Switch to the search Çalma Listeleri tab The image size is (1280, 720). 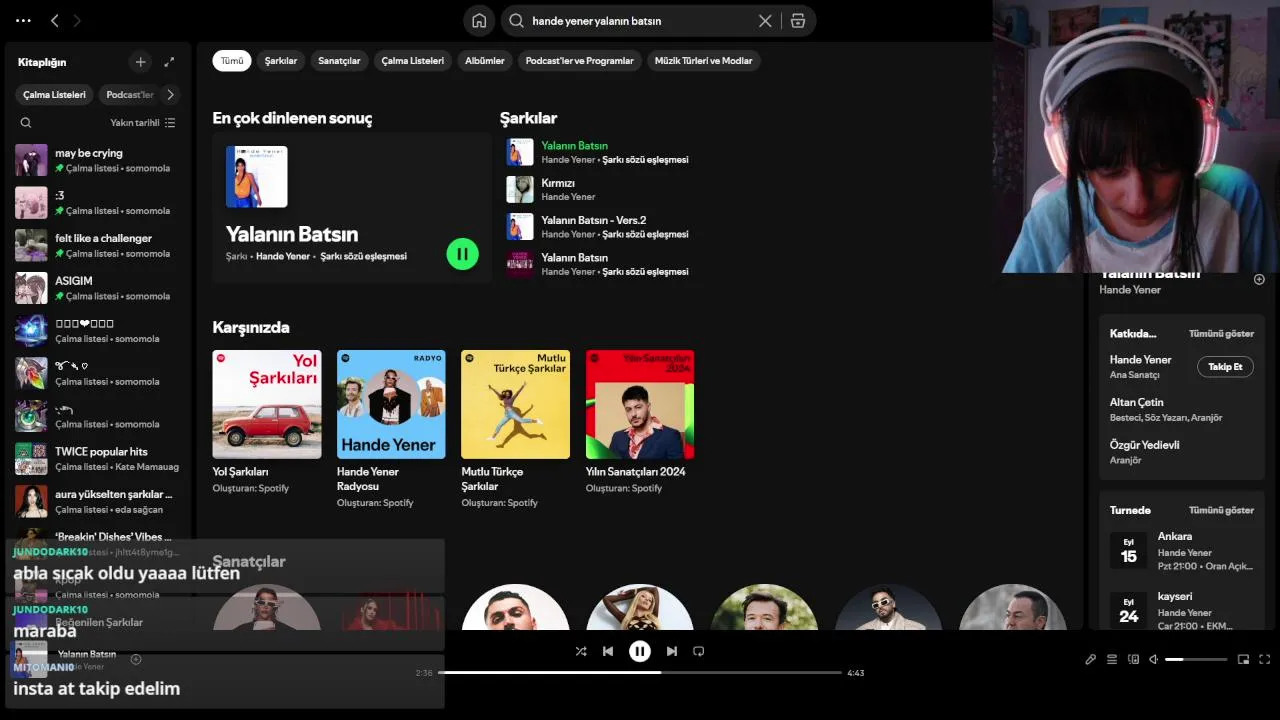pyautogui.click(x=412, y=61)
